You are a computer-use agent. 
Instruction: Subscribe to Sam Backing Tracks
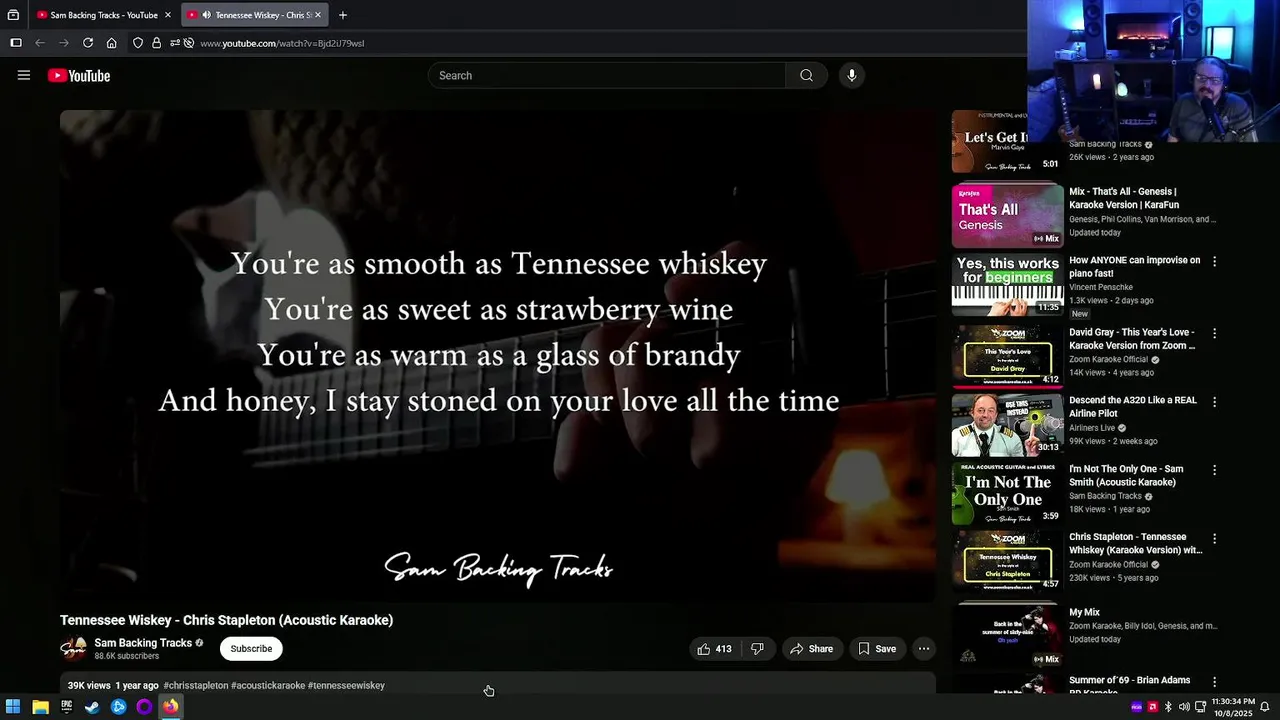251,649
